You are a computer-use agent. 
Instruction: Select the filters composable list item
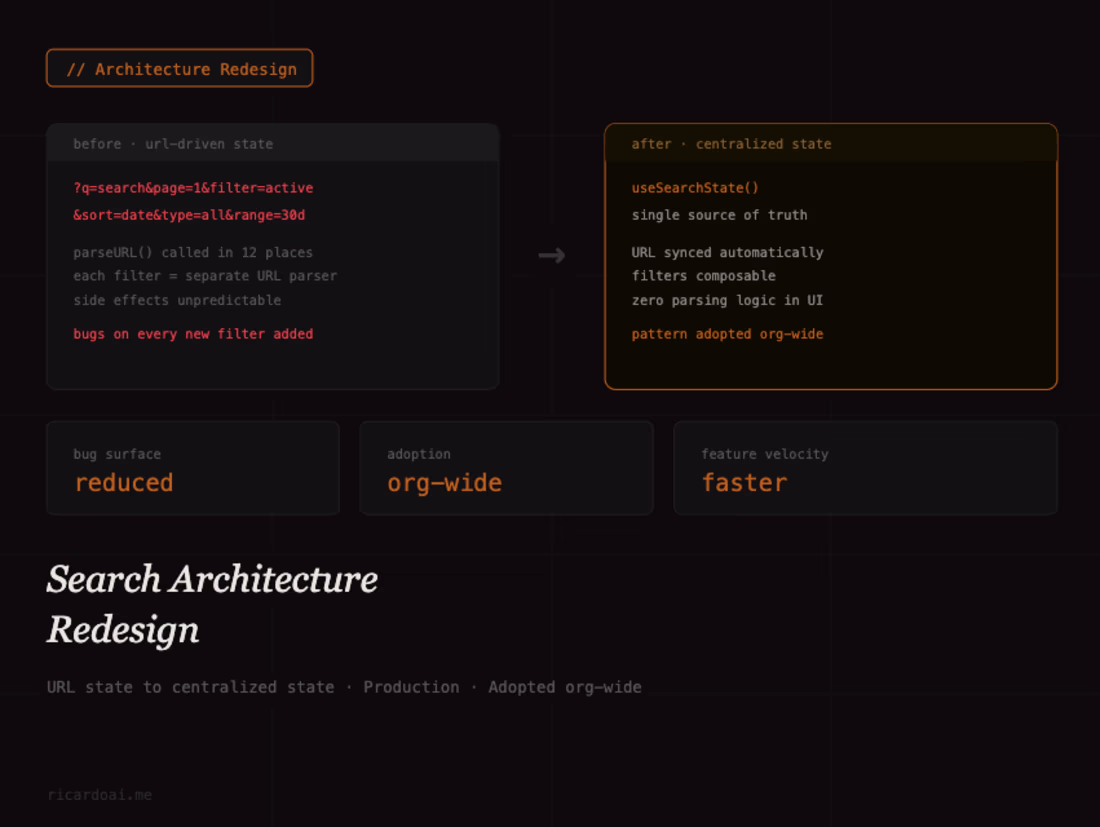click(703, 276)
